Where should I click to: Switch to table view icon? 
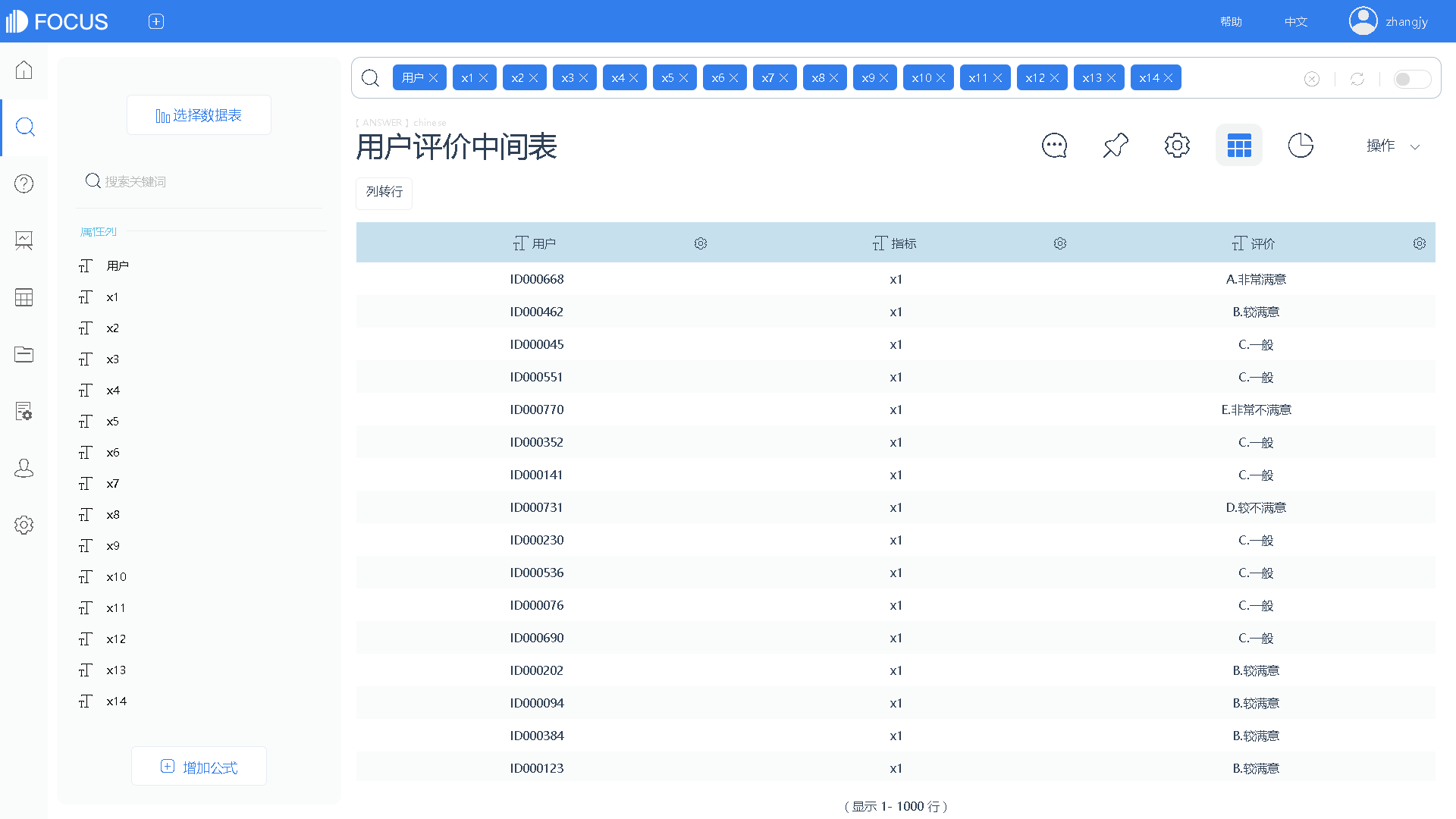tap(1238, 146)
